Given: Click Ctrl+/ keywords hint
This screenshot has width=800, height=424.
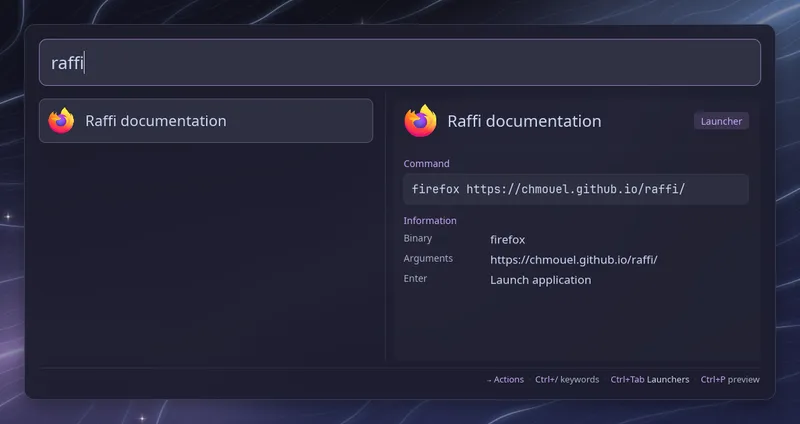Looking at the screenshot, I should [567, 380].
